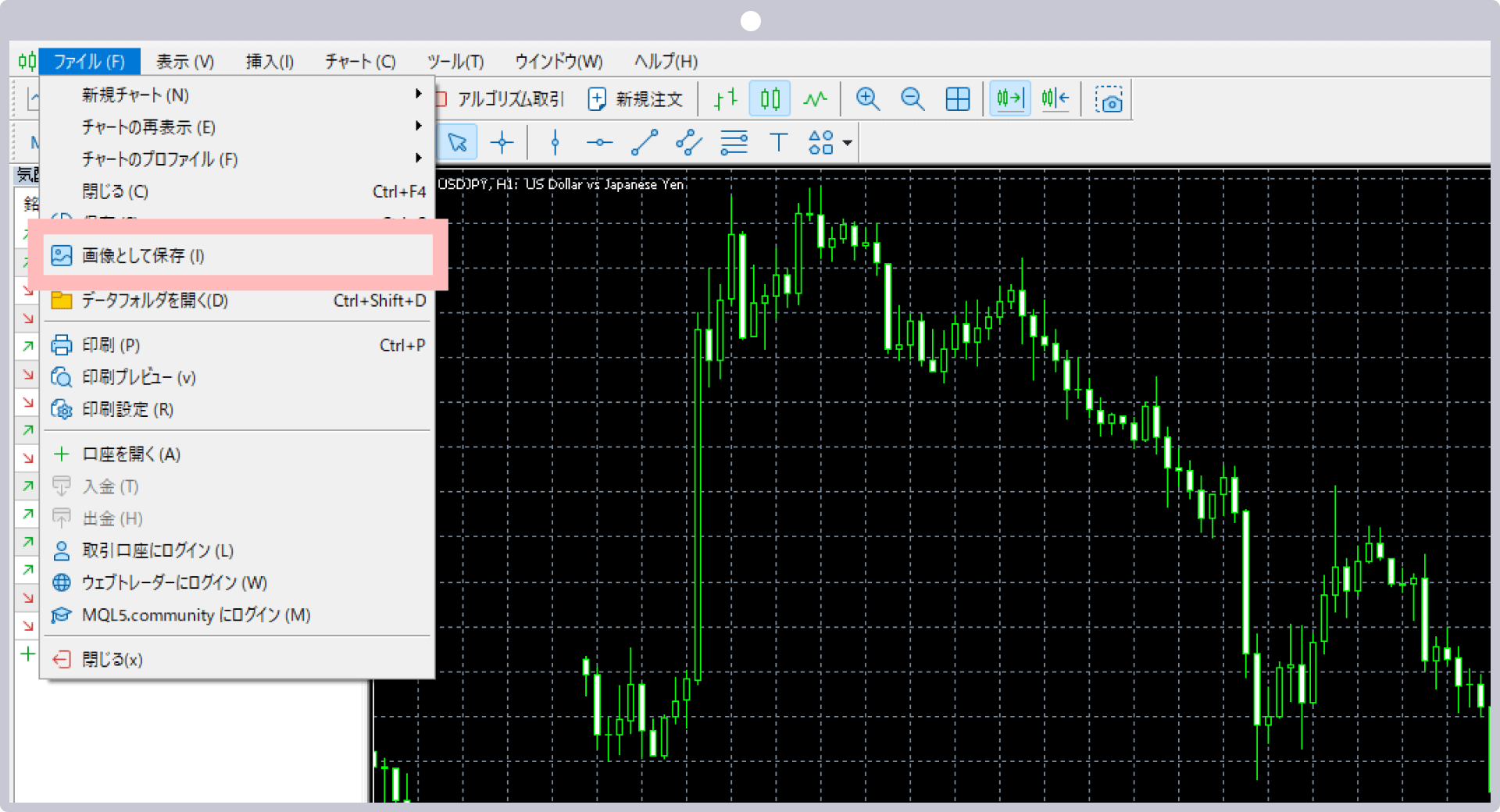Open the shapes tool dropdown arrow
Viewport: 1500px width, 812px height.
pyautogui.click(x=848, y=144)
